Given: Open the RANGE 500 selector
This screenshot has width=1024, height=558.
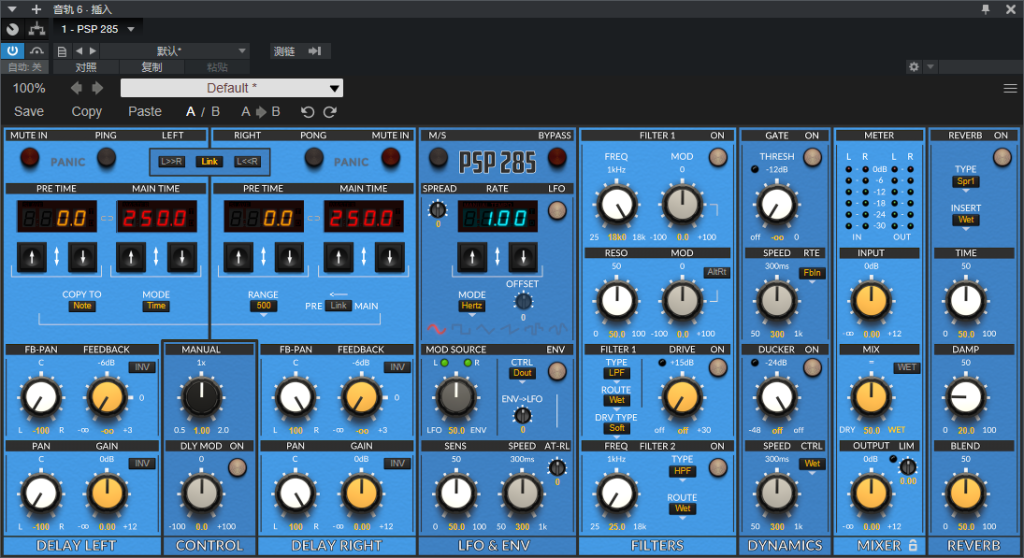Looking at the screenshot, I should click(x=263, y=306).
